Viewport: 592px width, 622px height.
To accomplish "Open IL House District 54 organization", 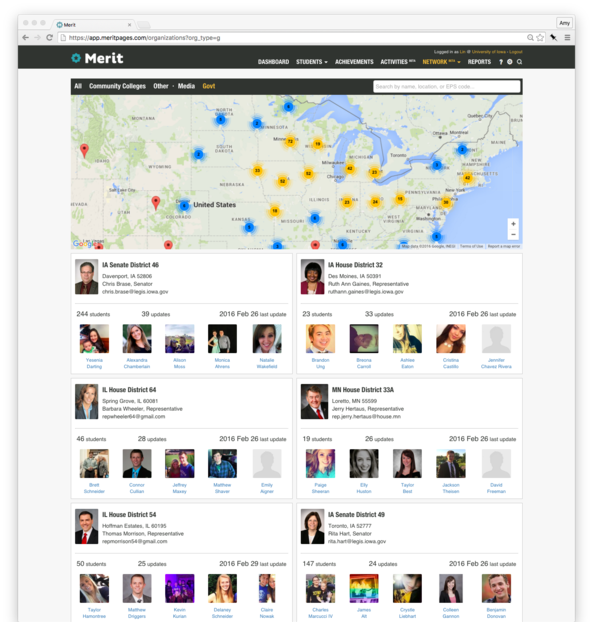I will pos(129,515).
